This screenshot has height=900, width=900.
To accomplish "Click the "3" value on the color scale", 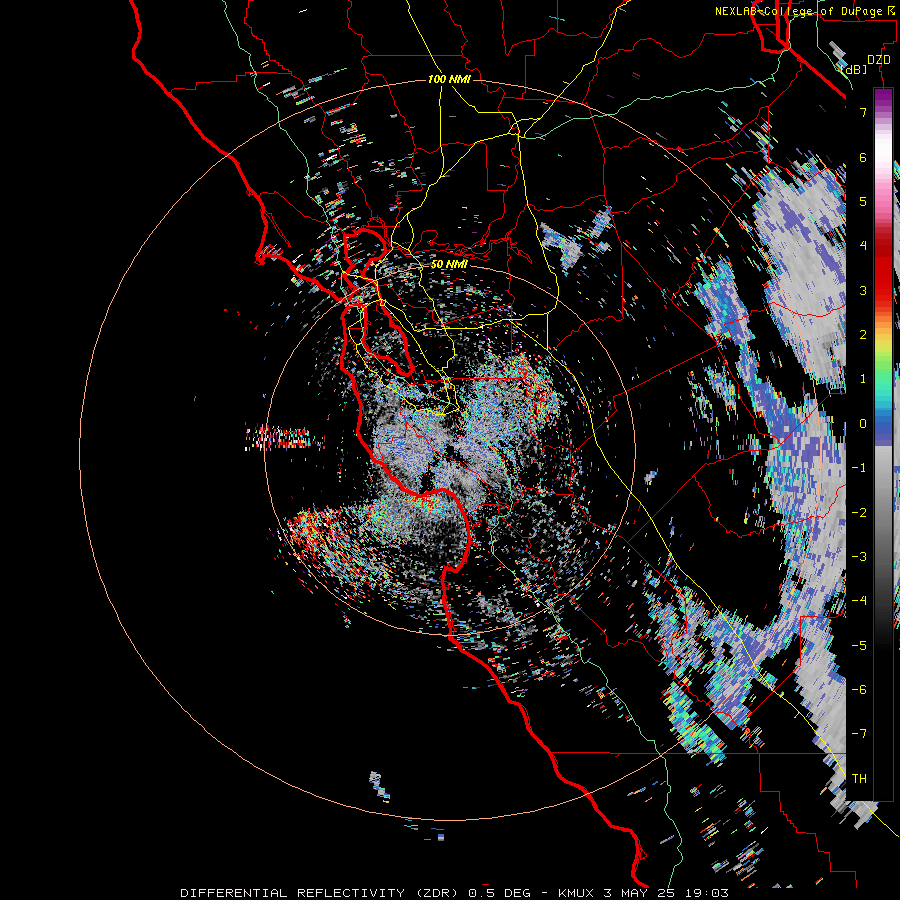I will pos(863,290).
